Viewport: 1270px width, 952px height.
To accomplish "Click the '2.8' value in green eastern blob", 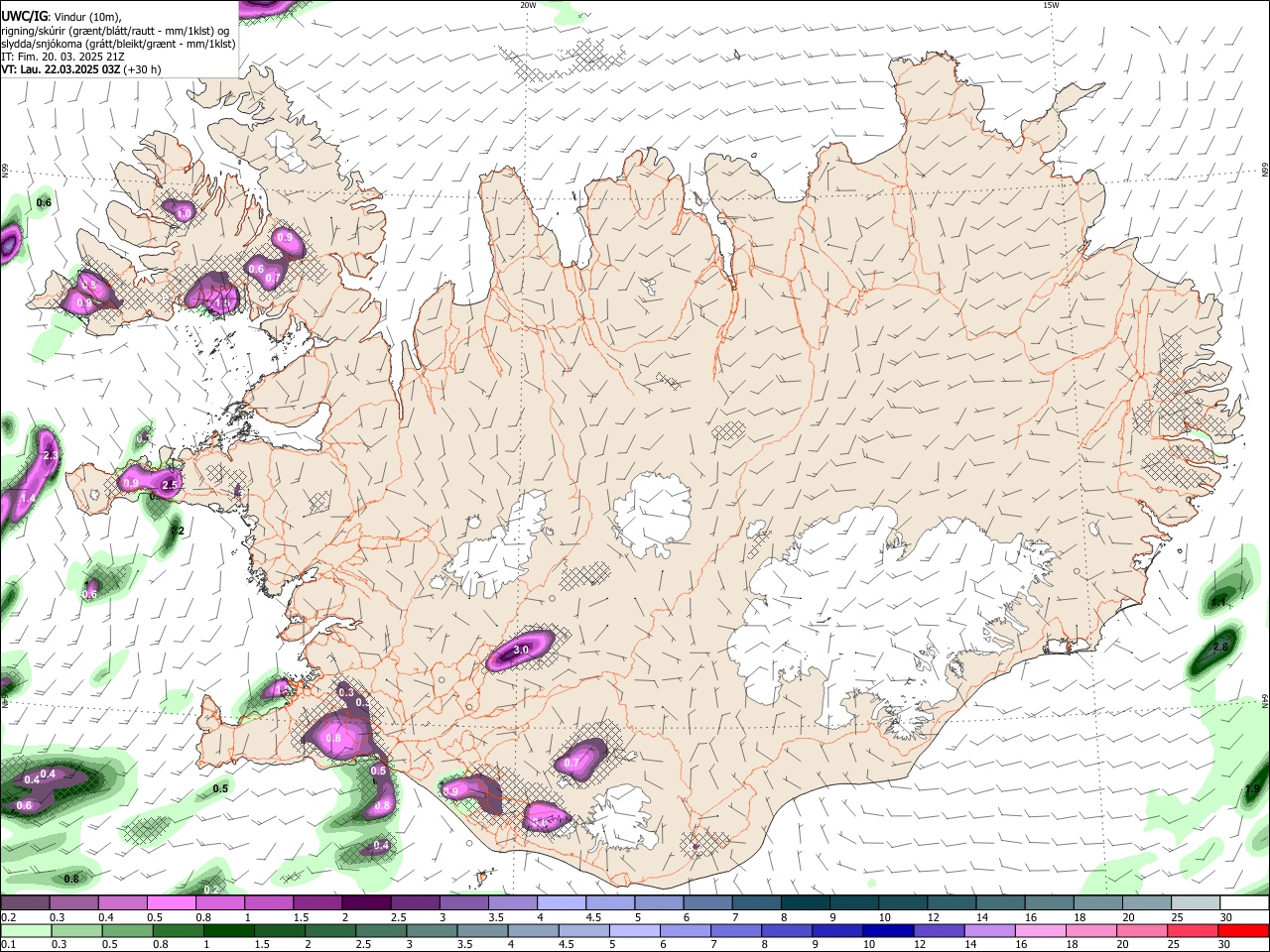I will (x=1221, y=647).
